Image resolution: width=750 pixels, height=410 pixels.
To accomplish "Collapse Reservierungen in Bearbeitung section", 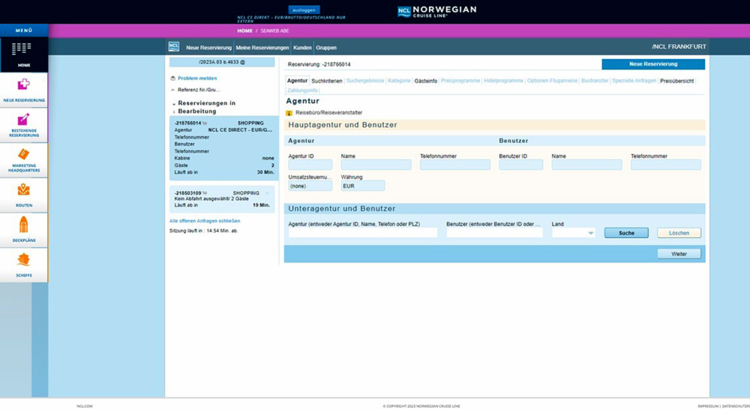I will [x=174, y=103].
